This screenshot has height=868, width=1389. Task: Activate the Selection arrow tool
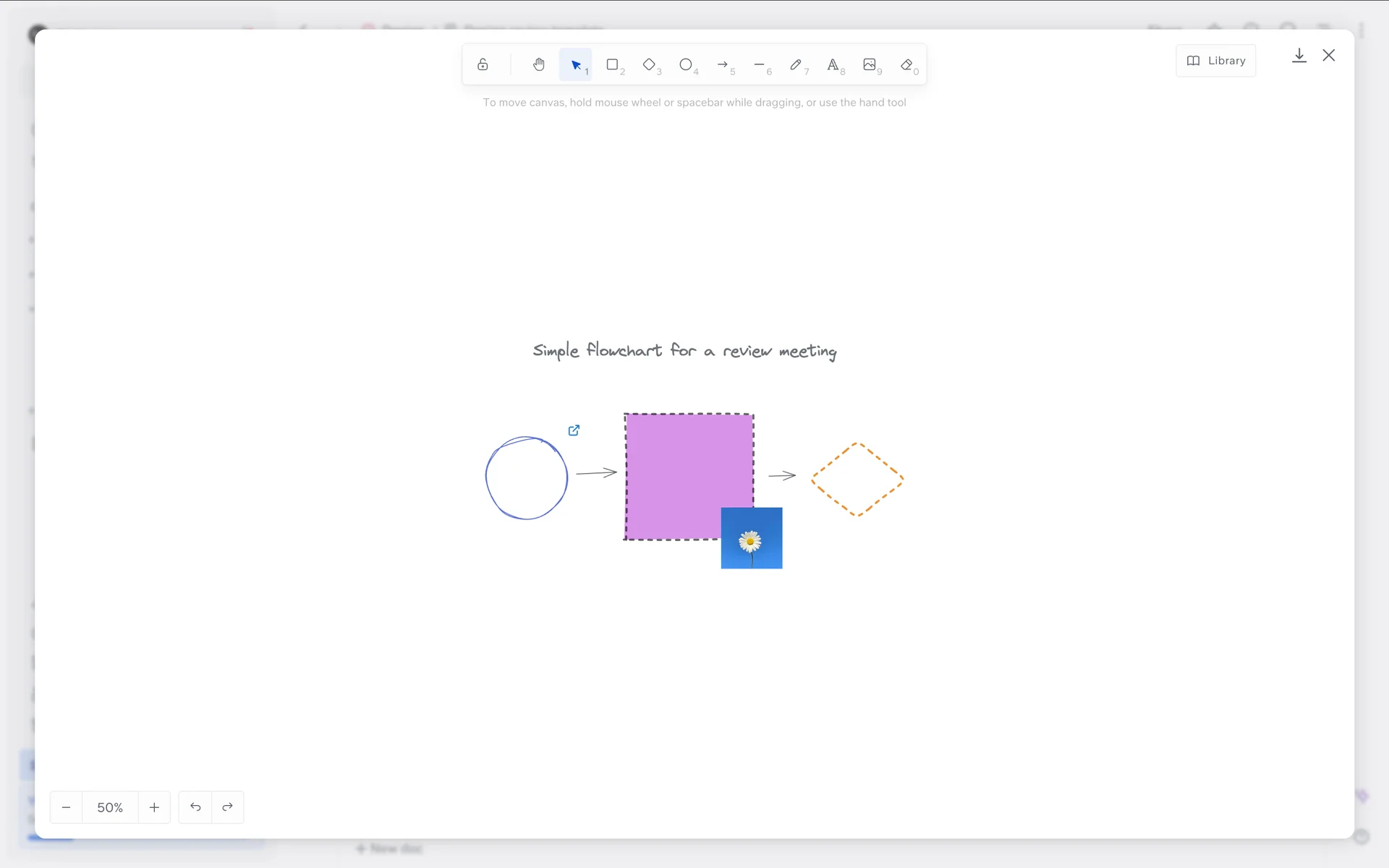click(576, 65)
